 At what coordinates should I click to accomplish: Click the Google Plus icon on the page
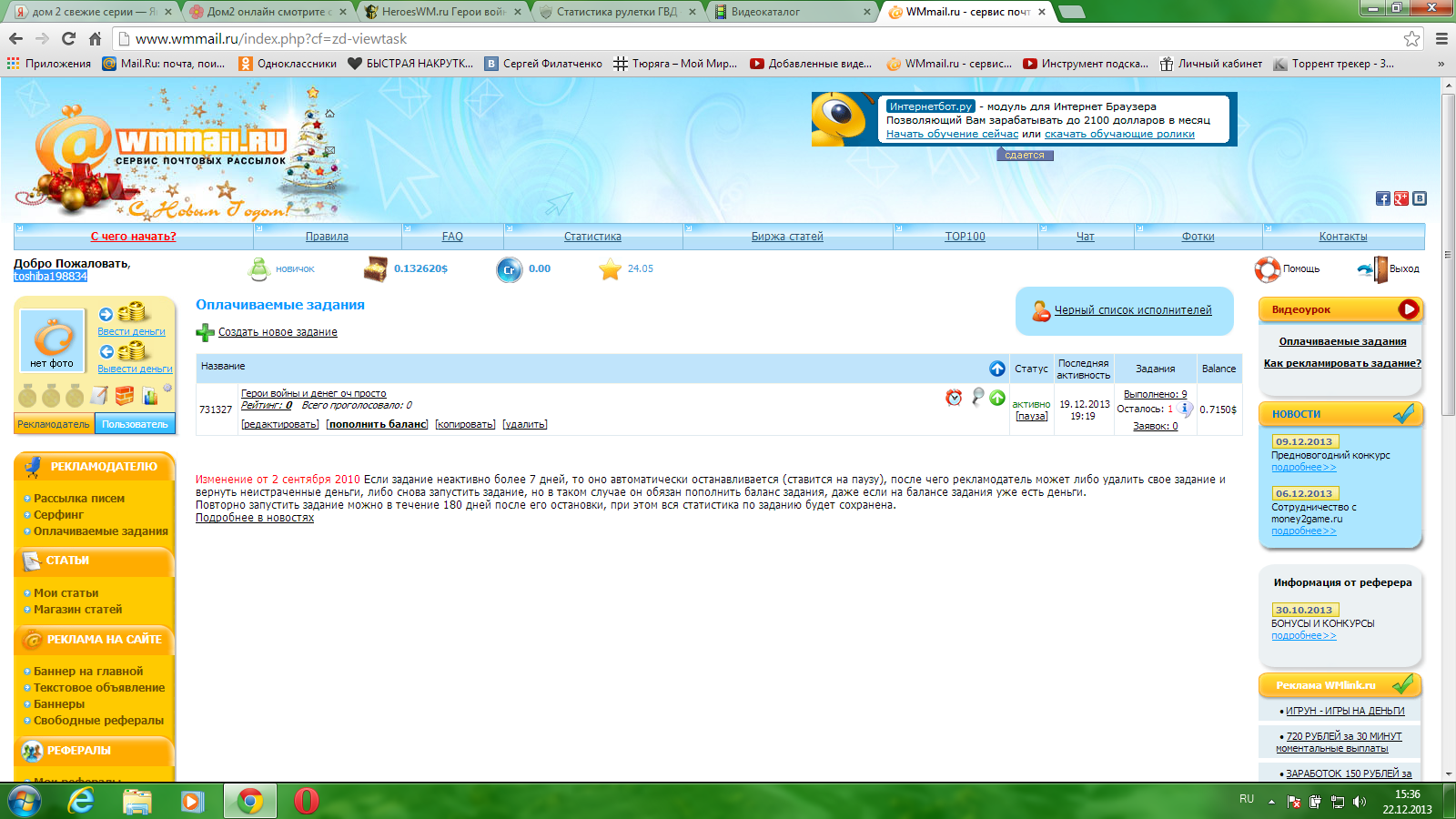(x=1401, y=198)
